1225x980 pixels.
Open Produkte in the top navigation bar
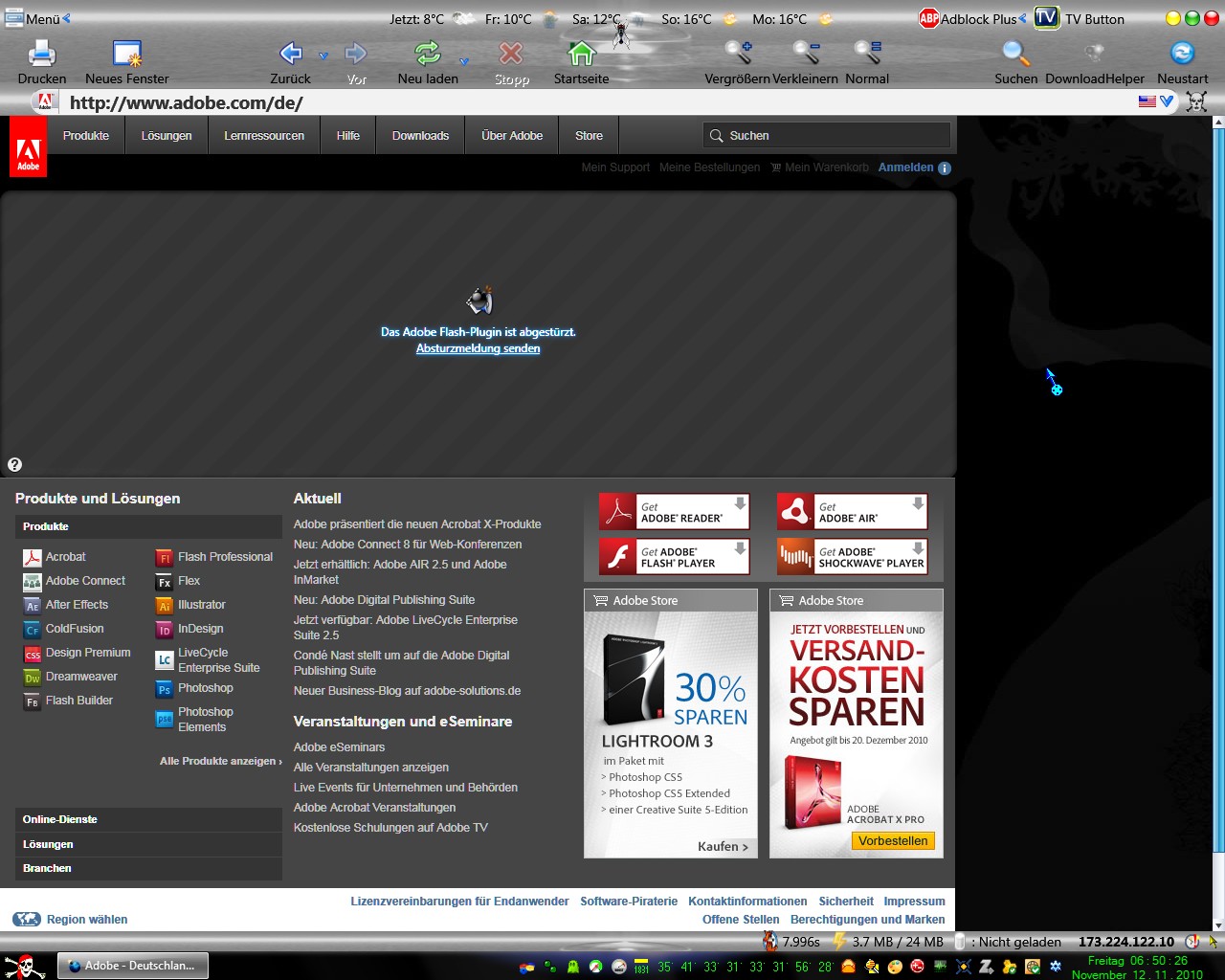coord(86,136)
